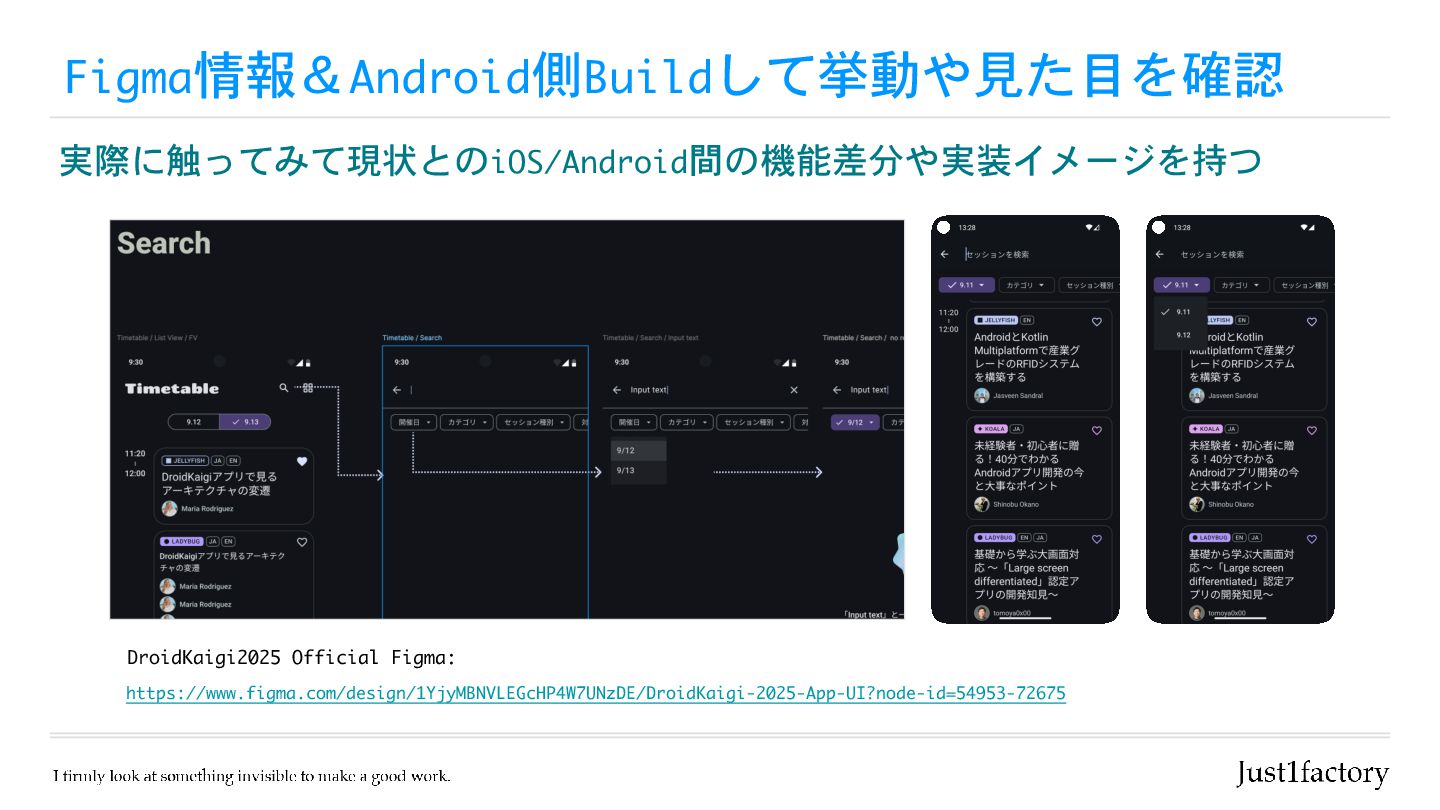Viewport: 1440px width, 810px height.
Task: Tap Jasveen Sandral avatar in left phone
Action: pos(982,396)
